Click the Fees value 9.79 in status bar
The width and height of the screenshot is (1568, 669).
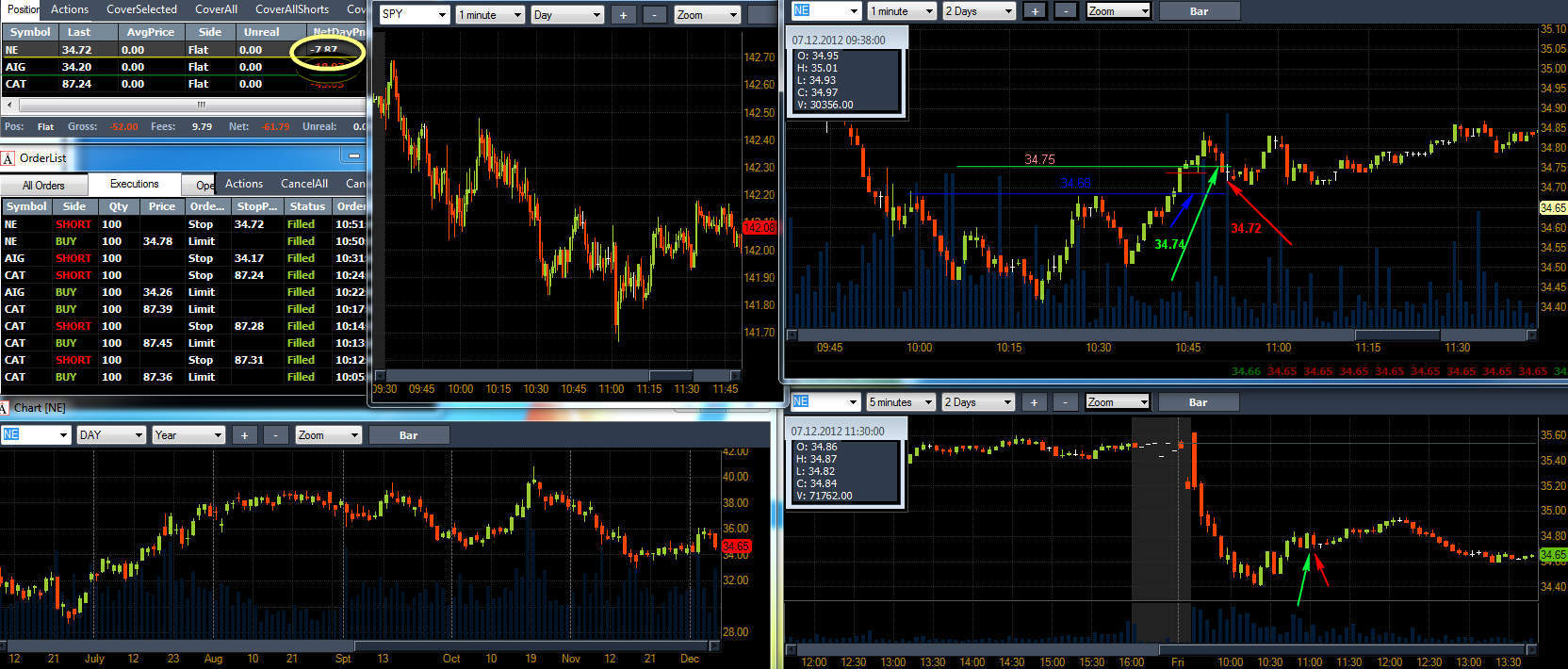point(202,126)
